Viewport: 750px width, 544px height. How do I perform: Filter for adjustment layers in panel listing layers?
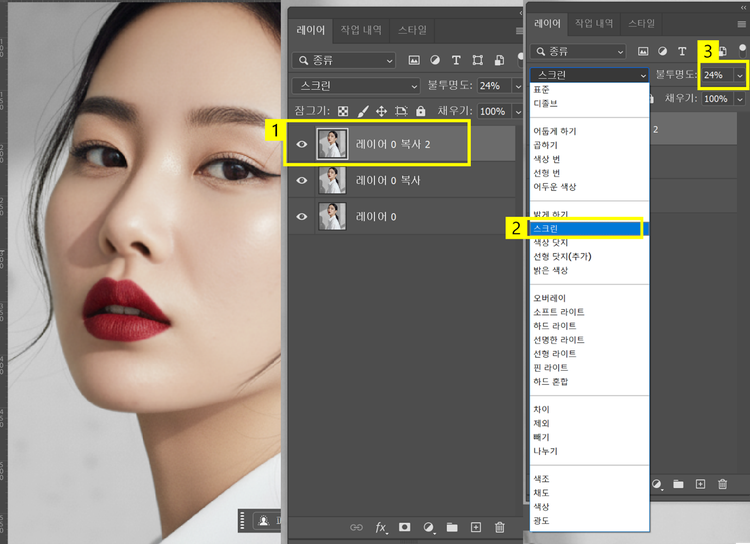[435, 60]
